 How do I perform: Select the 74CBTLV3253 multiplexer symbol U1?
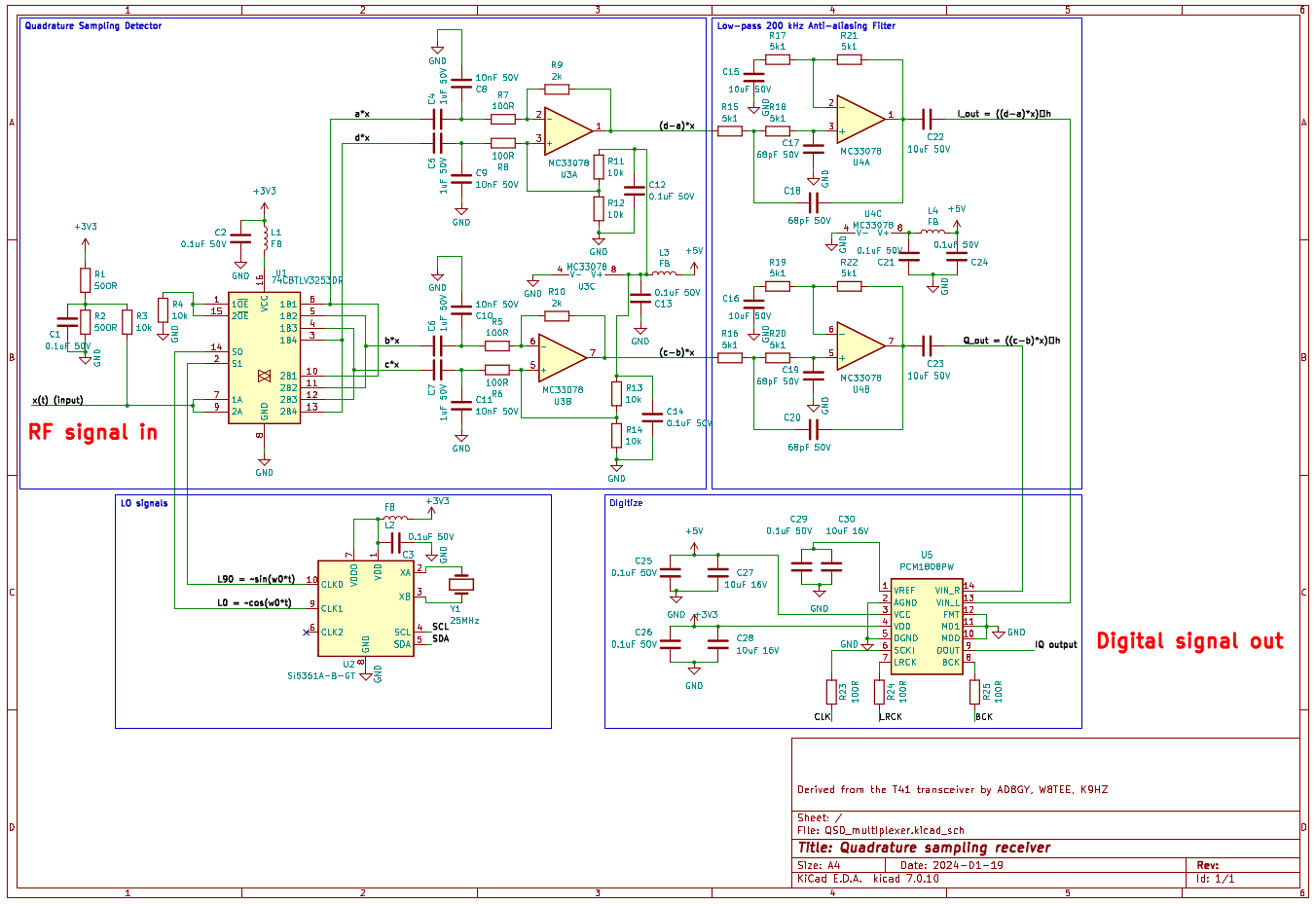[x=265, y=360]
